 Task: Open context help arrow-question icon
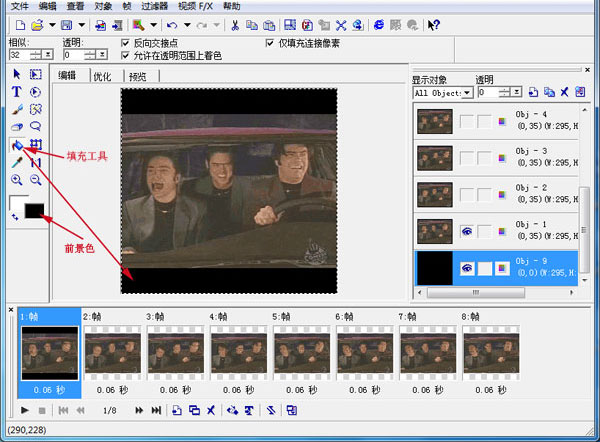point(434,25)
